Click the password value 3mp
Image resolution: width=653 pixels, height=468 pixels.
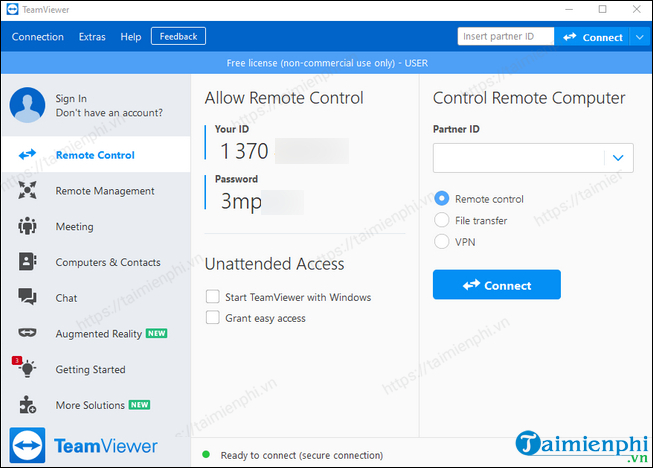point(241,202)
